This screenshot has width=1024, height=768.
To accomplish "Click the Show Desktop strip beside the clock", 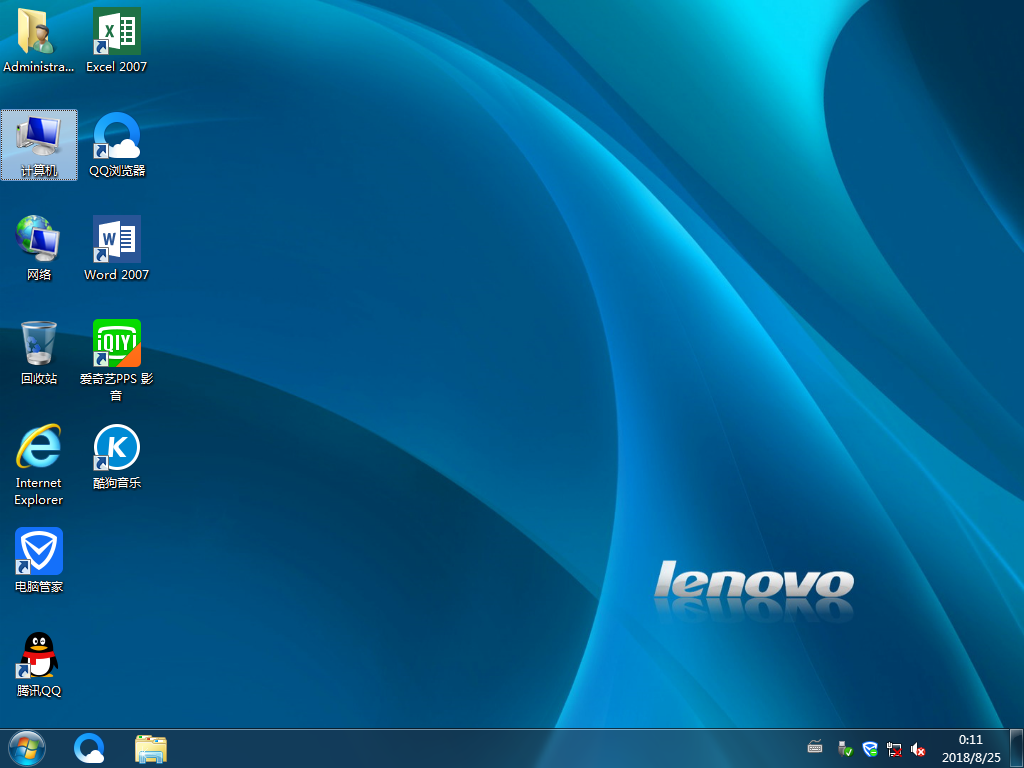I will pyautogui.click(x=1016, y=748).
